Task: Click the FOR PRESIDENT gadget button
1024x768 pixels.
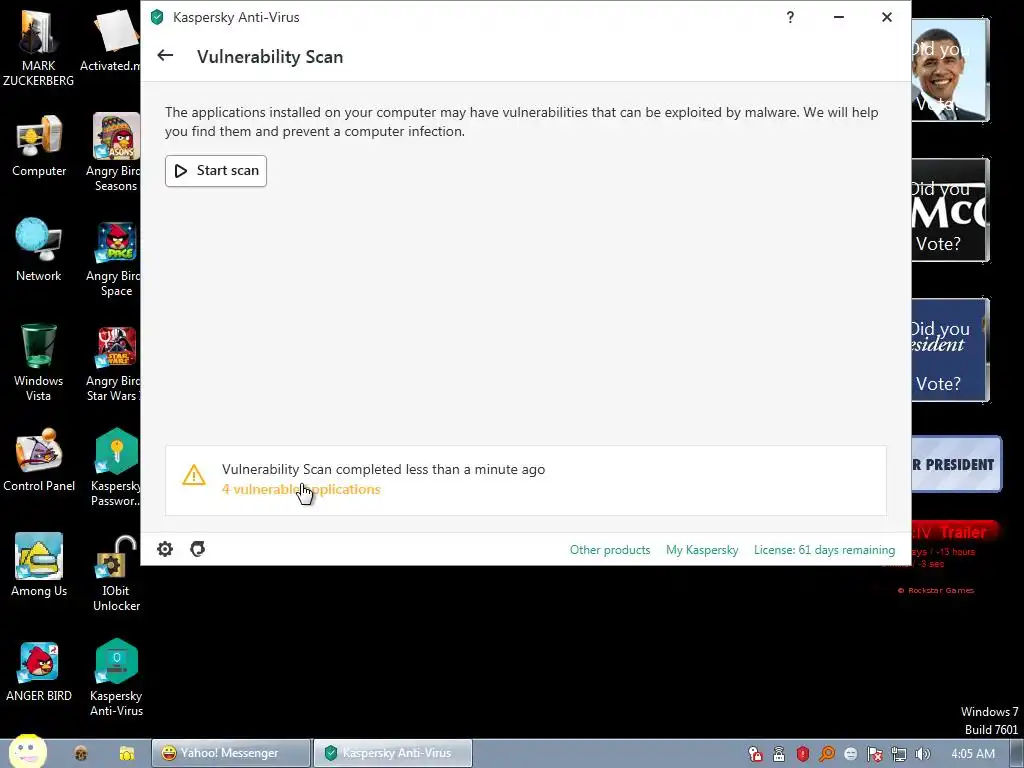Action: coord(956,464)
